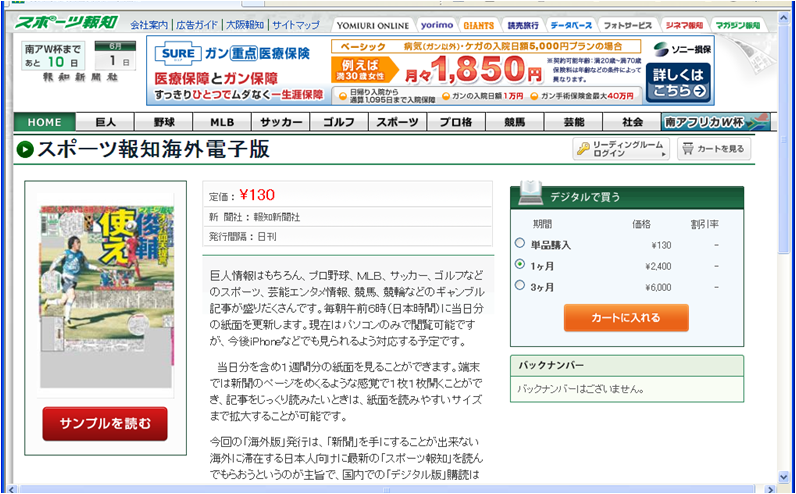
Task: Click the newspaper front page thumbnail
Action: coord(106,295)
